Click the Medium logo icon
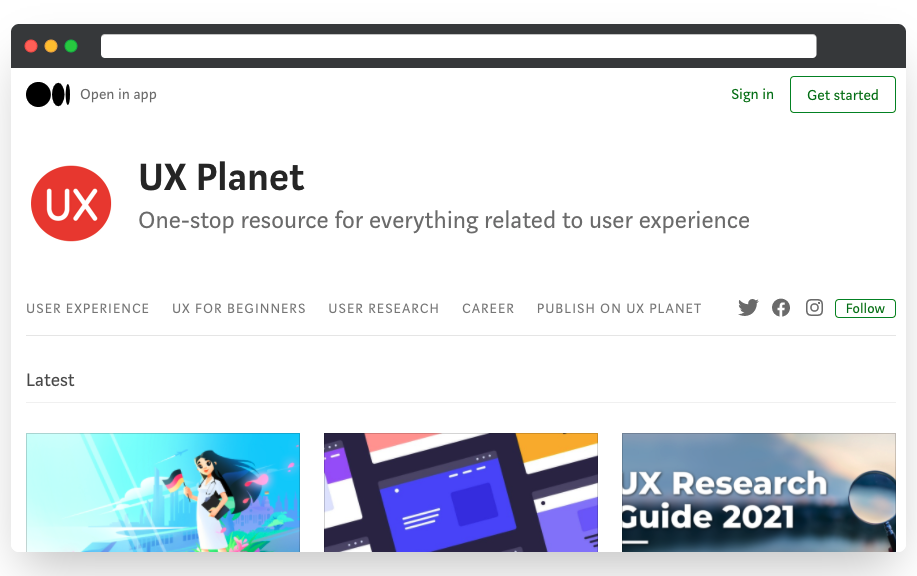917x576 pixels. (48, 95)
